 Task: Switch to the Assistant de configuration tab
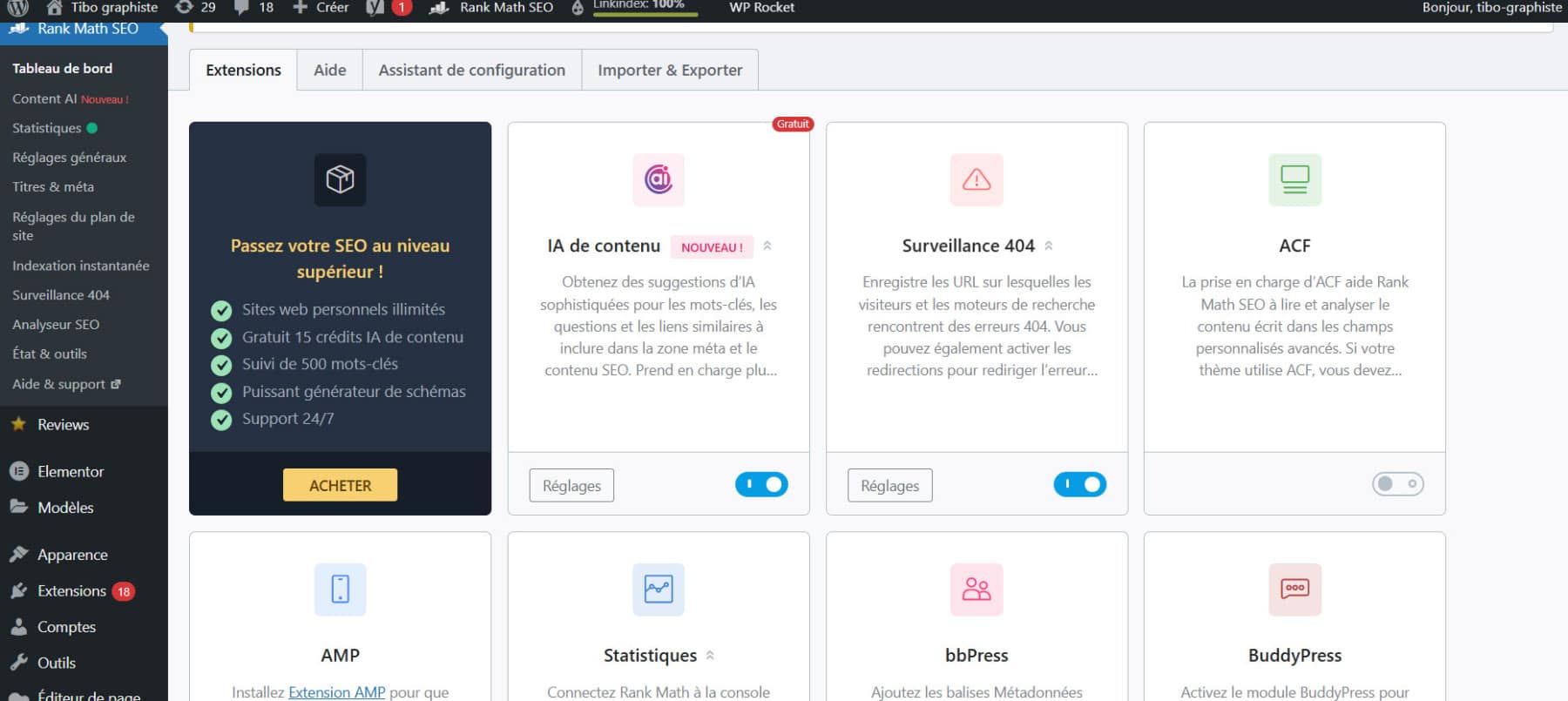pos(471,71)
